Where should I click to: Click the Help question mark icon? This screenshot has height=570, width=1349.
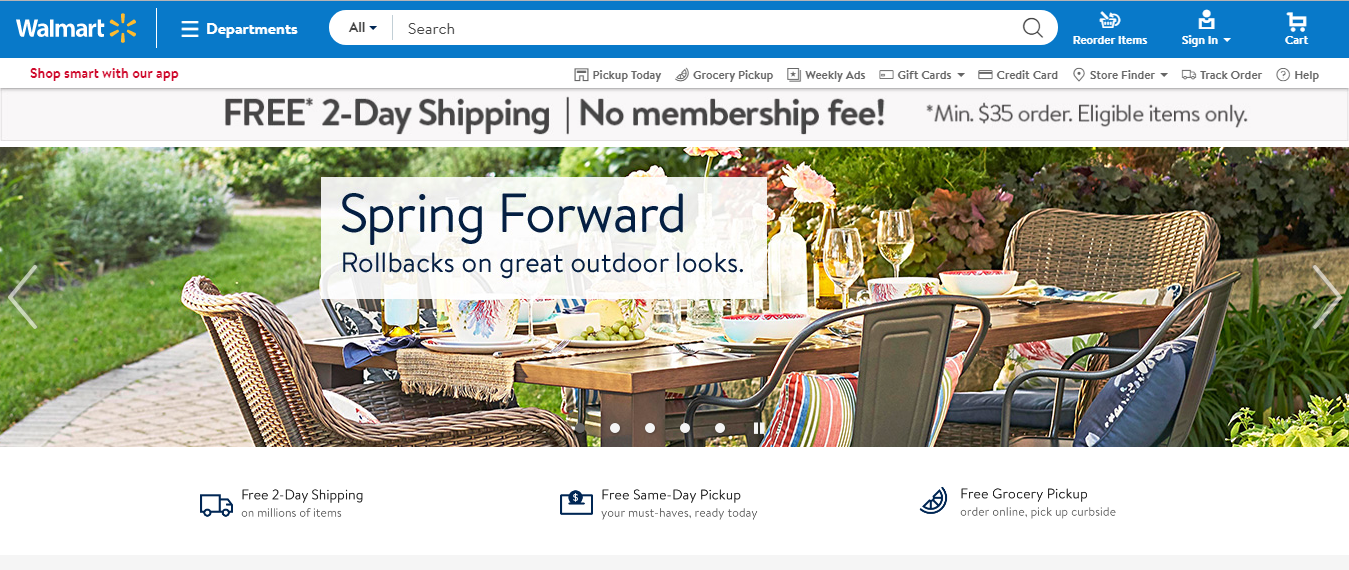pos(1283,75)
